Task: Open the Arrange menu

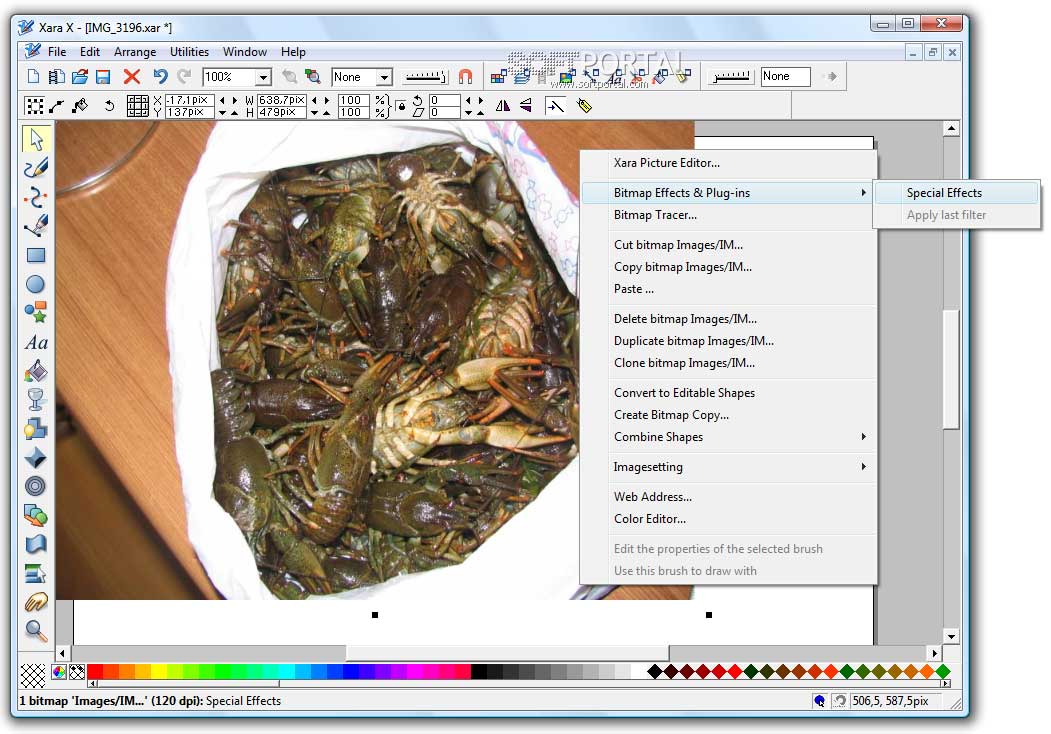Action: 135,52
